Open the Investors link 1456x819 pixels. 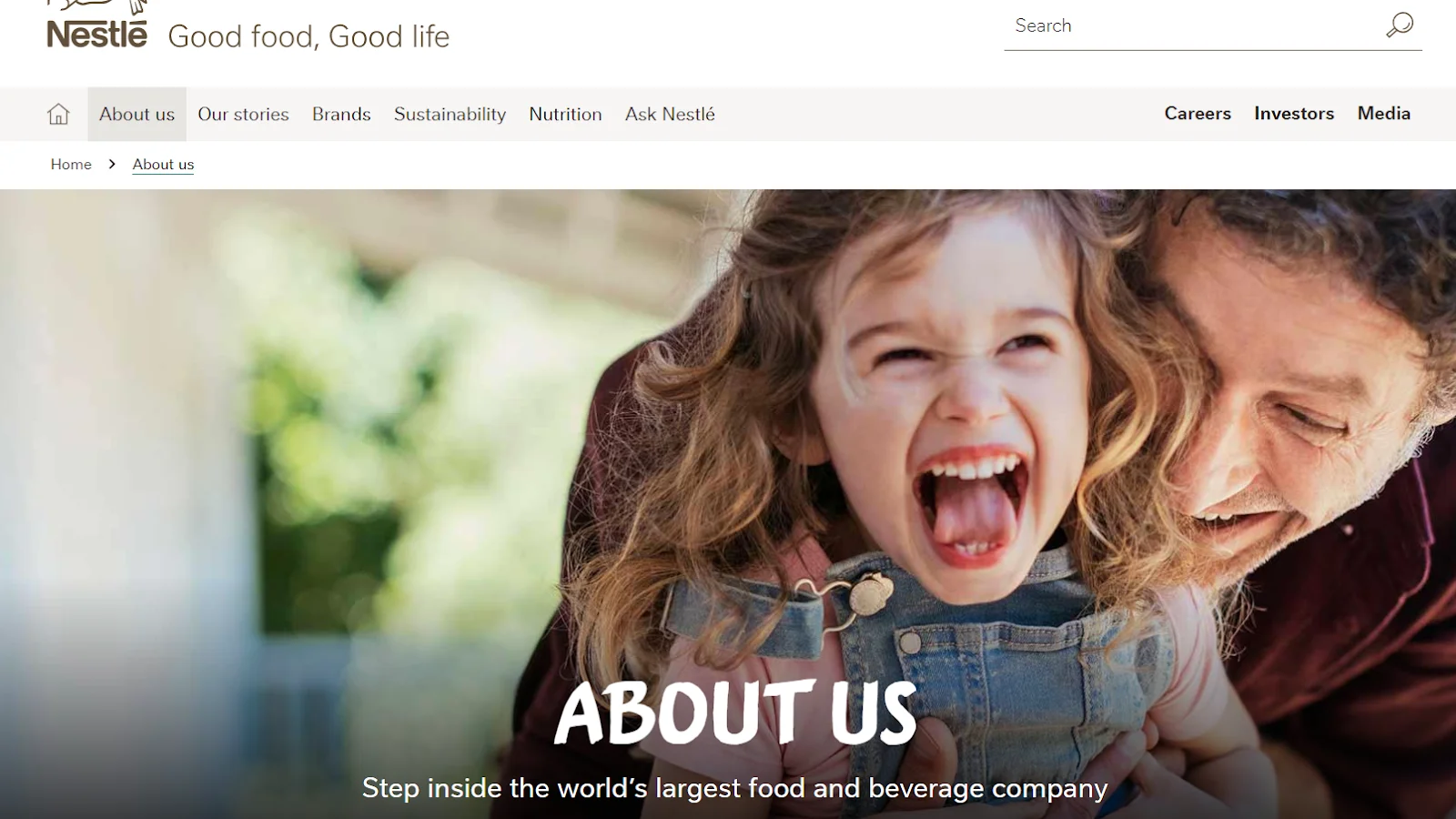pos(1294,113)
